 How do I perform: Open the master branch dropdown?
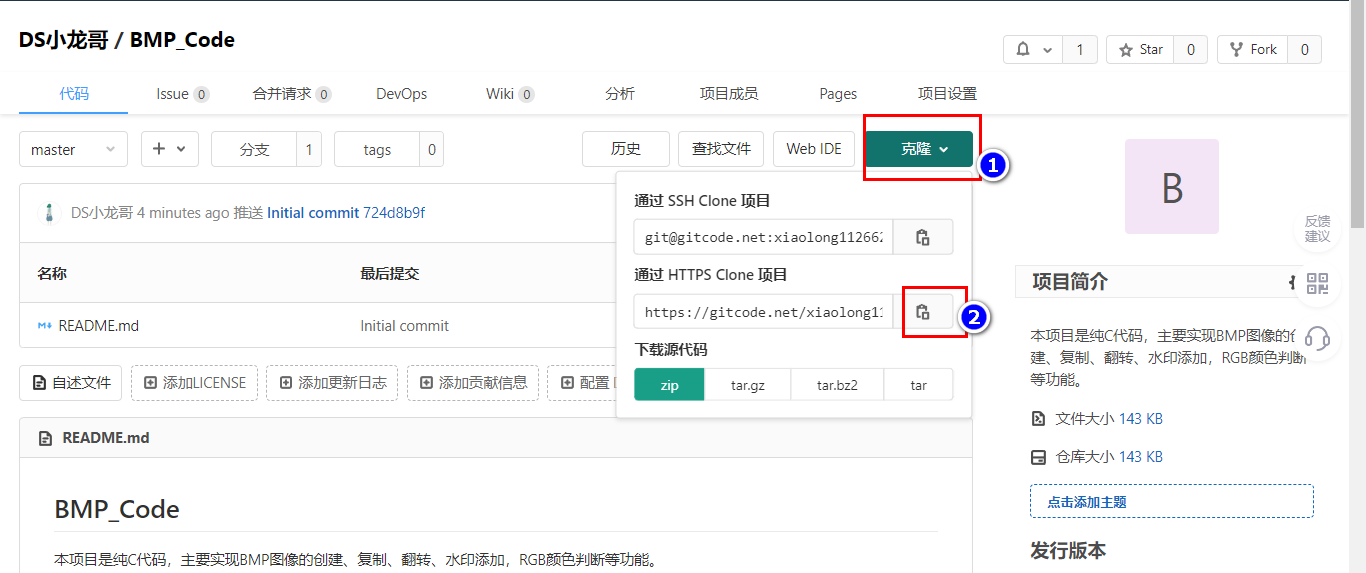pyautogui.click(x=74, y=149)
